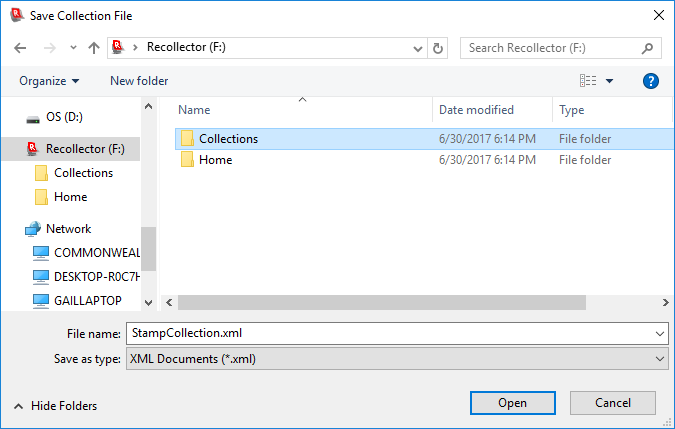Open the Organize dropdown menu

point(49,81)
